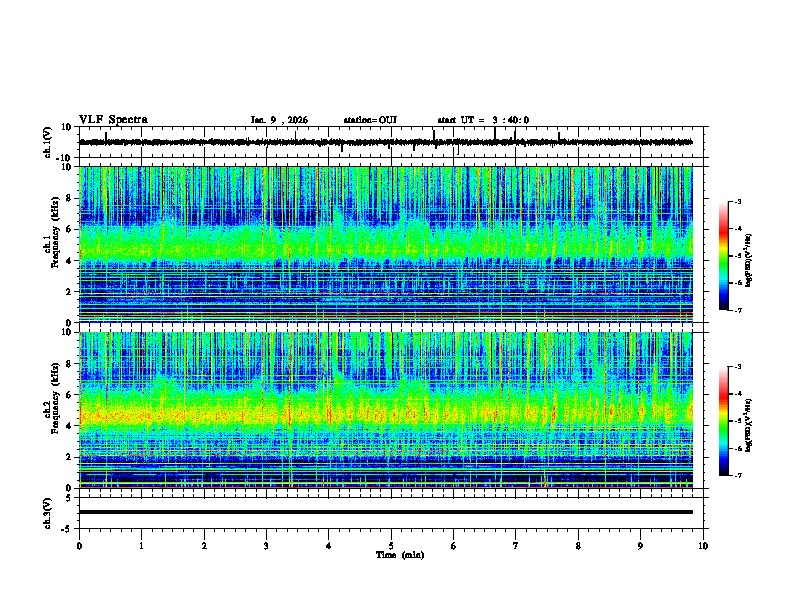Click the "10" tick on the Time axis

click(703, 546)
